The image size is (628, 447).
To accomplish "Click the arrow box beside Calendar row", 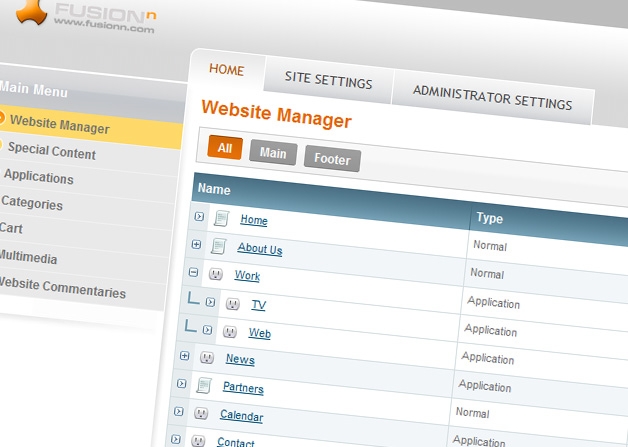I will pyautogui.click(x=179, y=411).
